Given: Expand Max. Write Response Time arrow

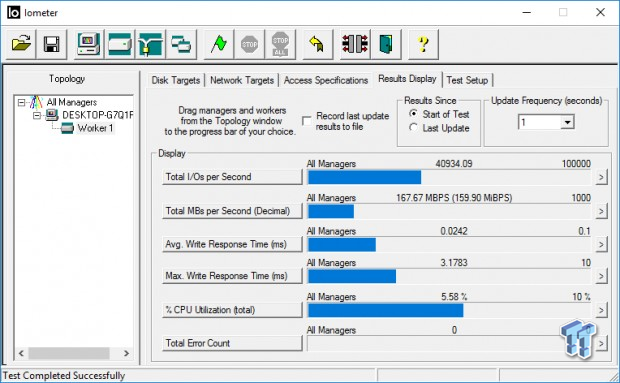Looking at the screenshot, I should (x=601, y=276).
